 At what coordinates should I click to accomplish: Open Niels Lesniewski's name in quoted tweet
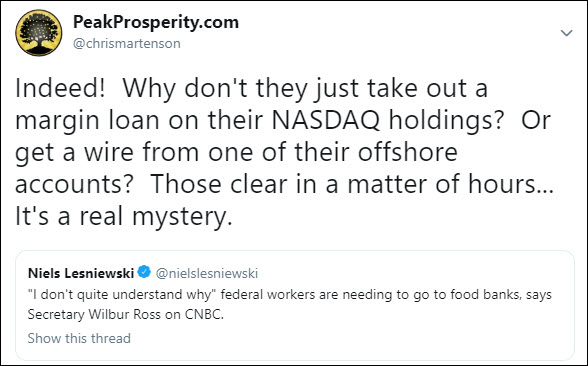[81, 273]
